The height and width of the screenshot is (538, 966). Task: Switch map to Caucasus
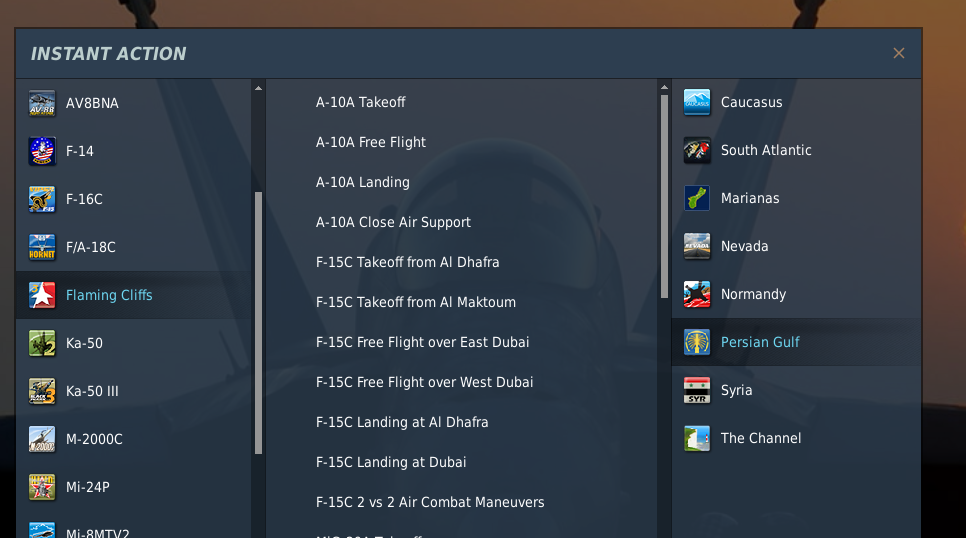click(797, 102)
